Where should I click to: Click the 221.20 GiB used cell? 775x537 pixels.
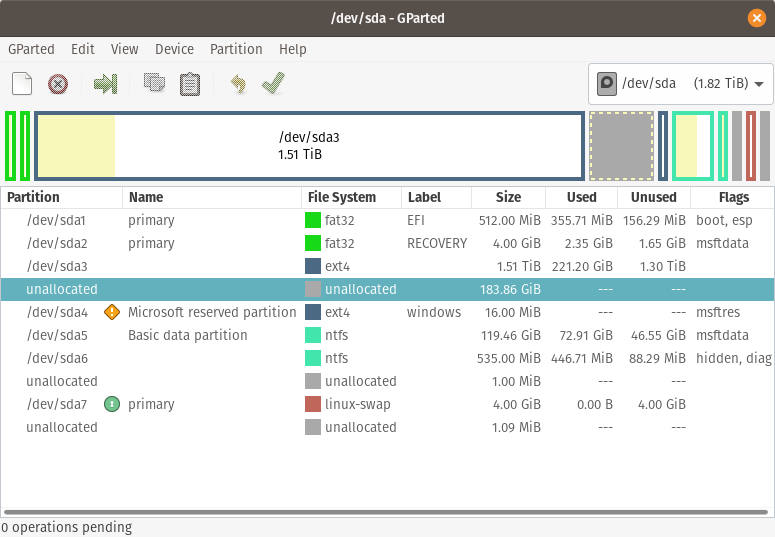[x=582, y=266]
